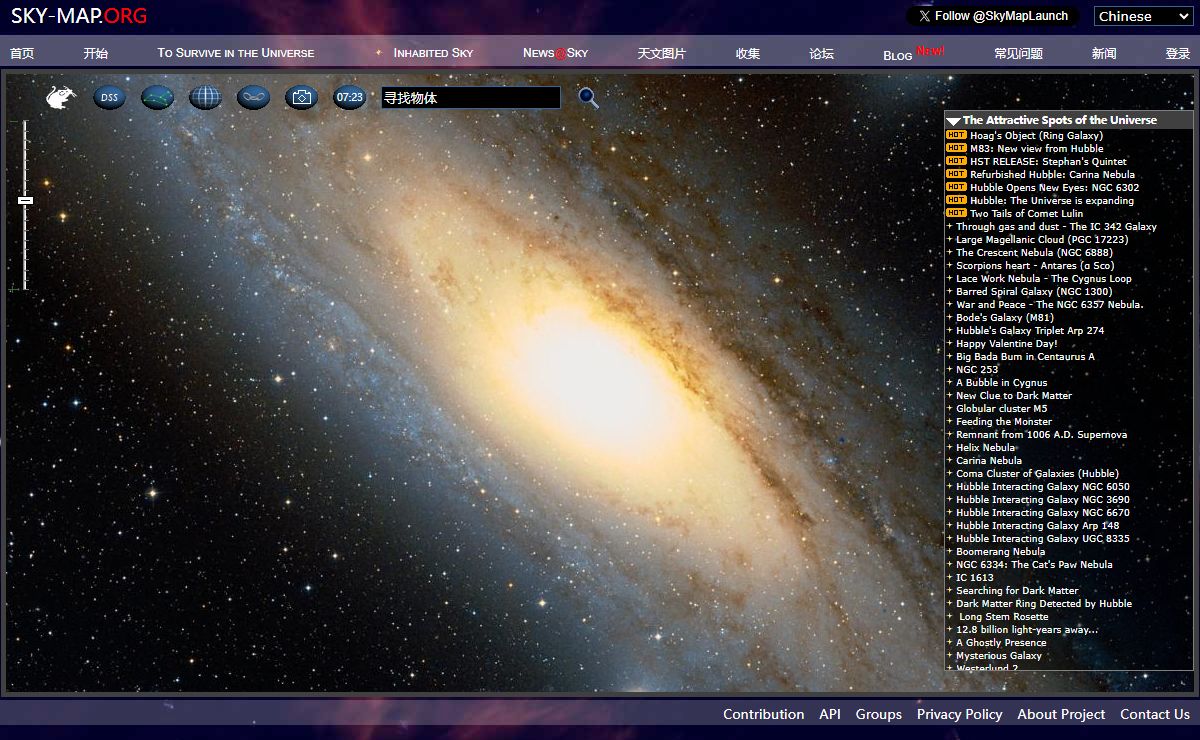Open the 新闻 news menu item
Image resolution: width=1200 pixels, height=740 pixels.
pyautogui.click(x=1104, y=53)
